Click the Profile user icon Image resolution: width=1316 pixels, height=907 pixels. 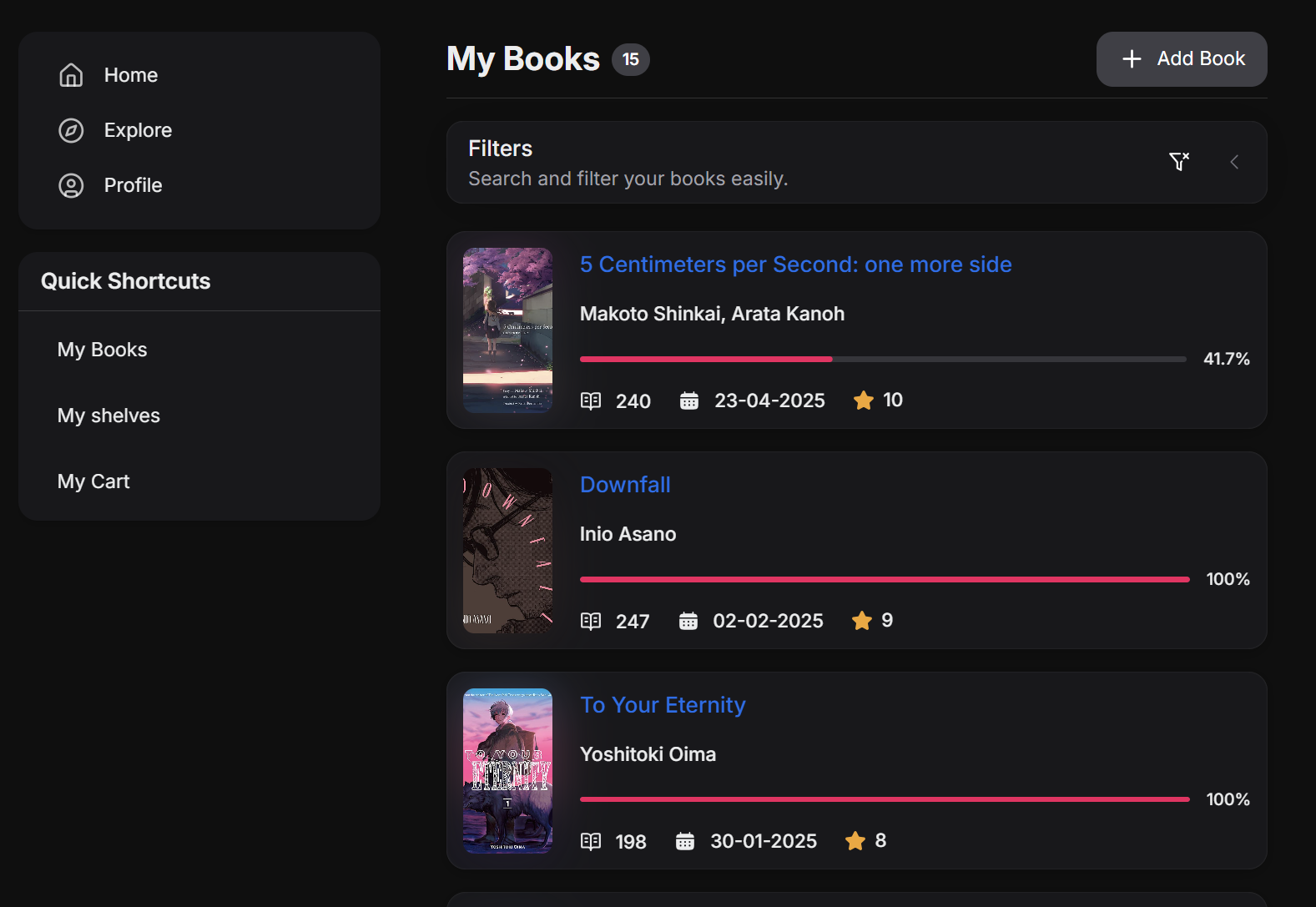[71, 185]
